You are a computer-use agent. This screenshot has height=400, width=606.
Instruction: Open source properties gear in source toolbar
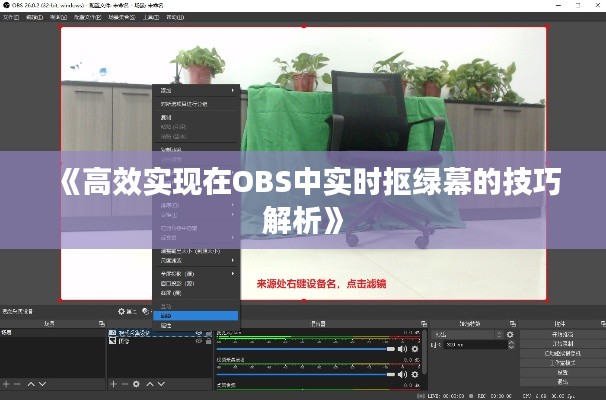pos(121,311)
